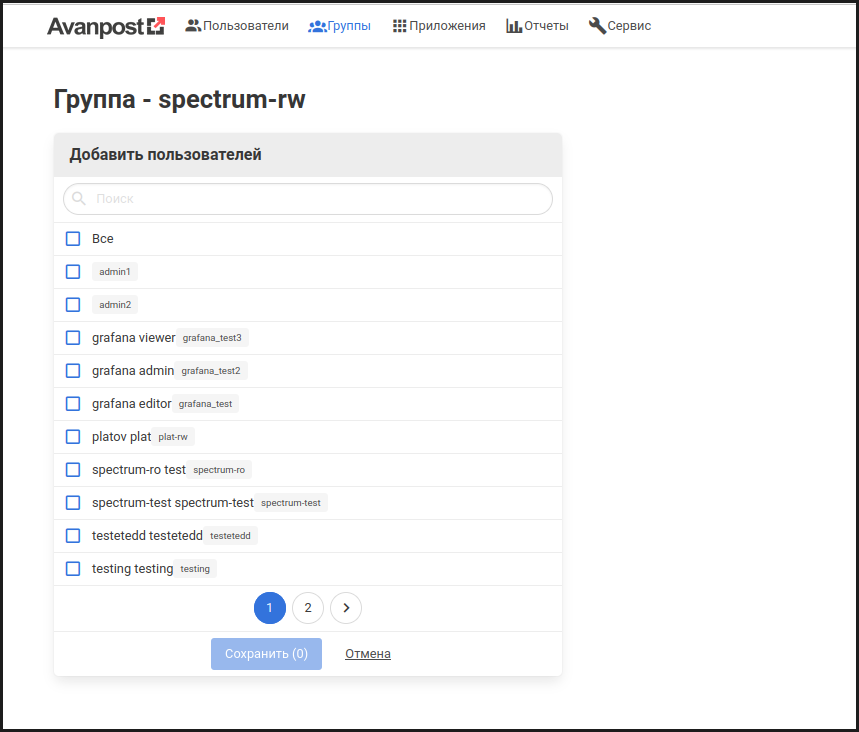Mark the spectrum-ro test checkbox
Viewport: 859px width, 732px height.
pos(73,470)
